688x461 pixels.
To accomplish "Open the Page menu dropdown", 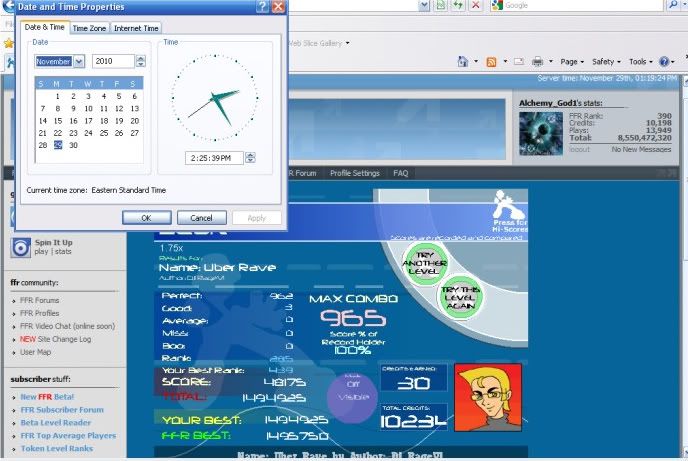I will (572, 62).
